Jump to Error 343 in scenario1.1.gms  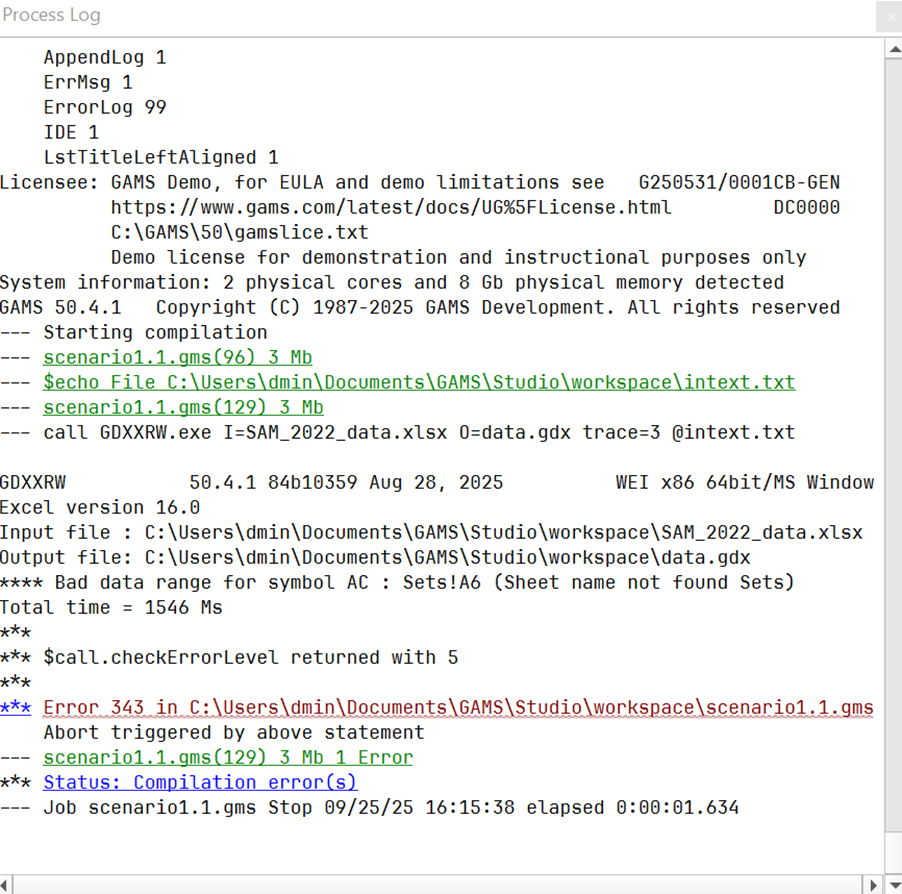pos(458,708)
